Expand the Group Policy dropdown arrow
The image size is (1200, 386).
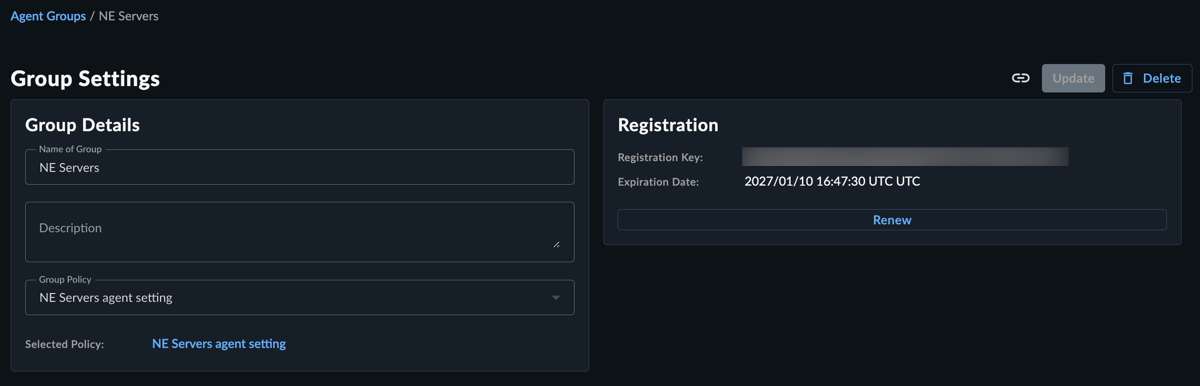tap(556, 298)
